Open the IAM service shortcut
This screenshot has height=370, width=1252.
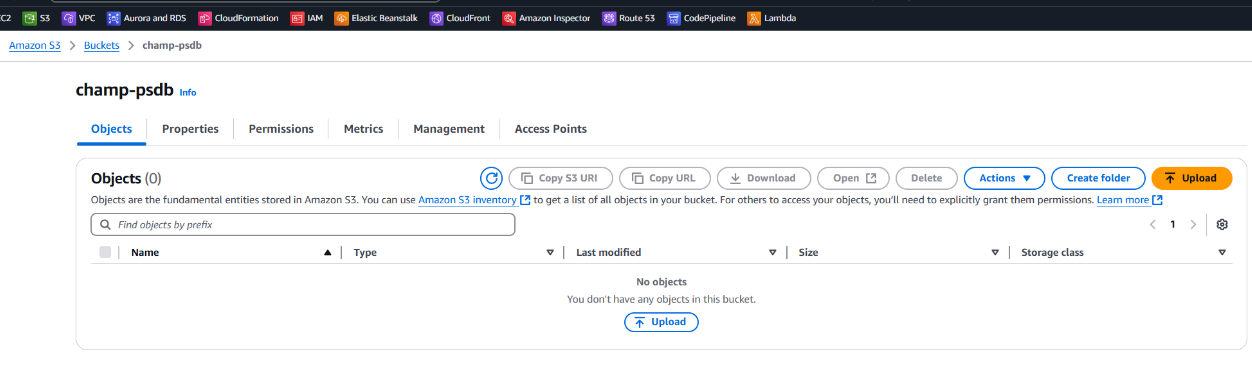point(306,17)
